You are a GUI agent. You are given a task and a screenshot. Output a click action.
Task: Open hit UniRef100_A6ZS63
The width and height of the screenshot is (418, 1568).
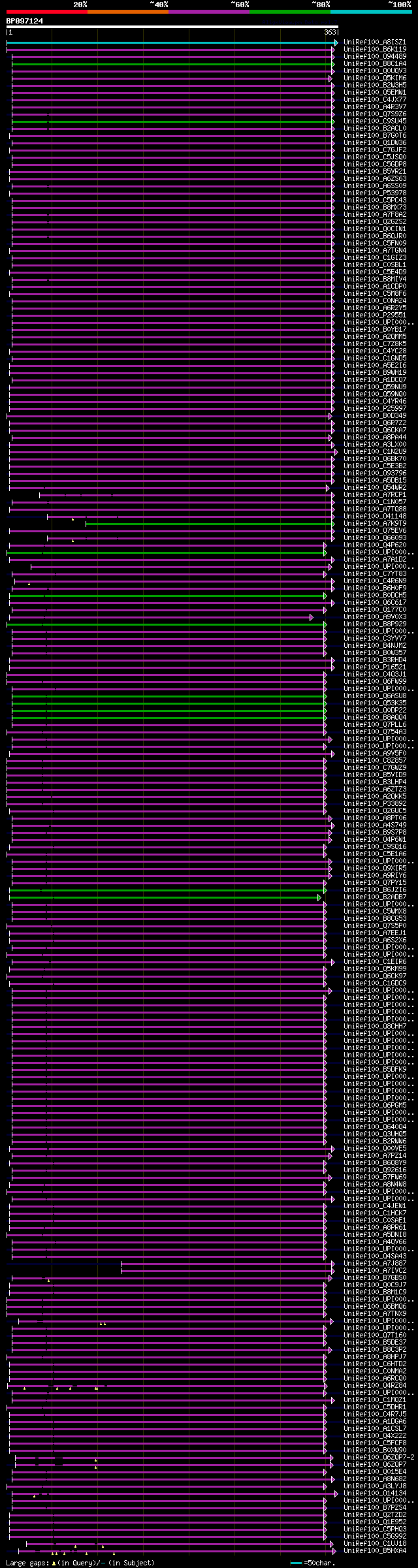(375, 179)
